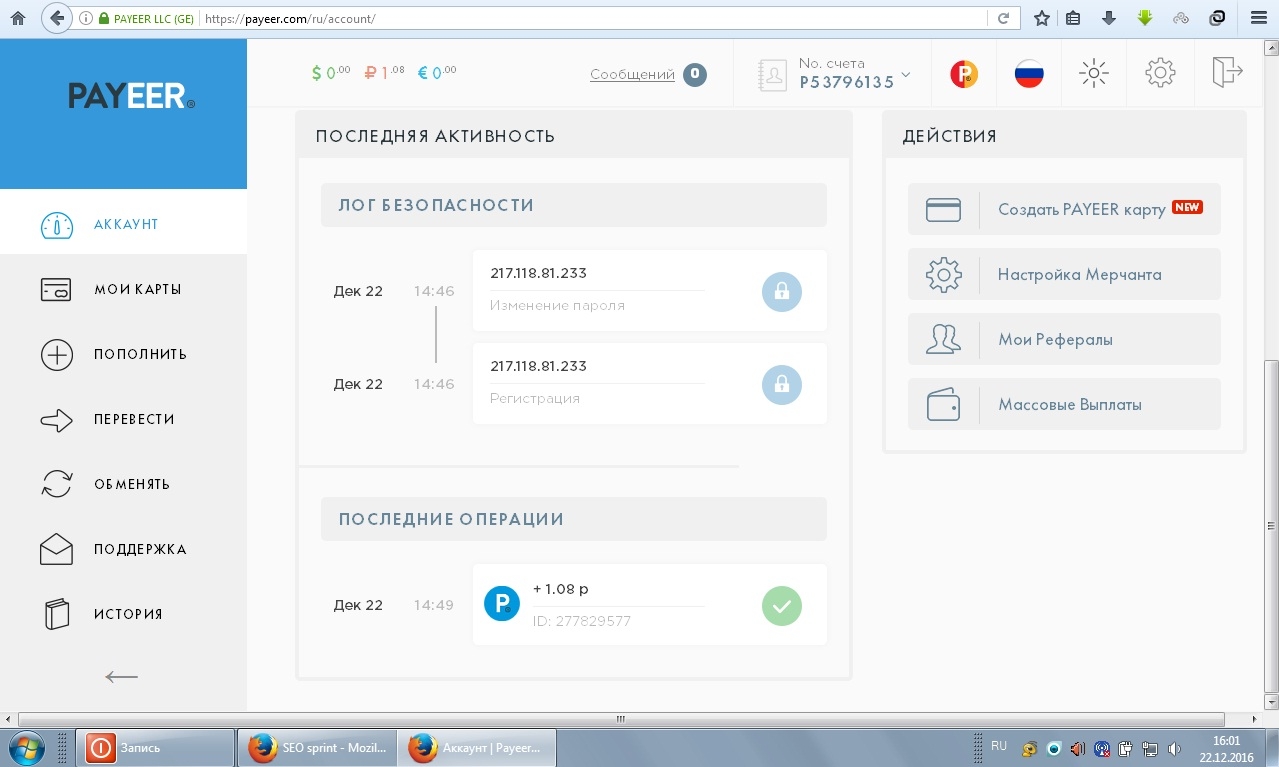Click the URL address field
The height and width of the screenshot is (767, 1279).
coord(594,19)
